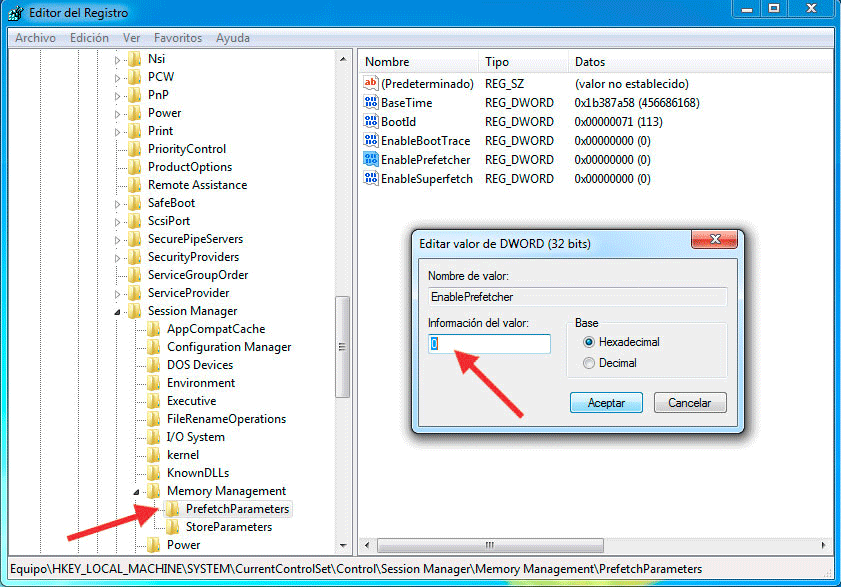
Task: Click the tree pane scroll-up arrow
Action: tap(343, 58)
